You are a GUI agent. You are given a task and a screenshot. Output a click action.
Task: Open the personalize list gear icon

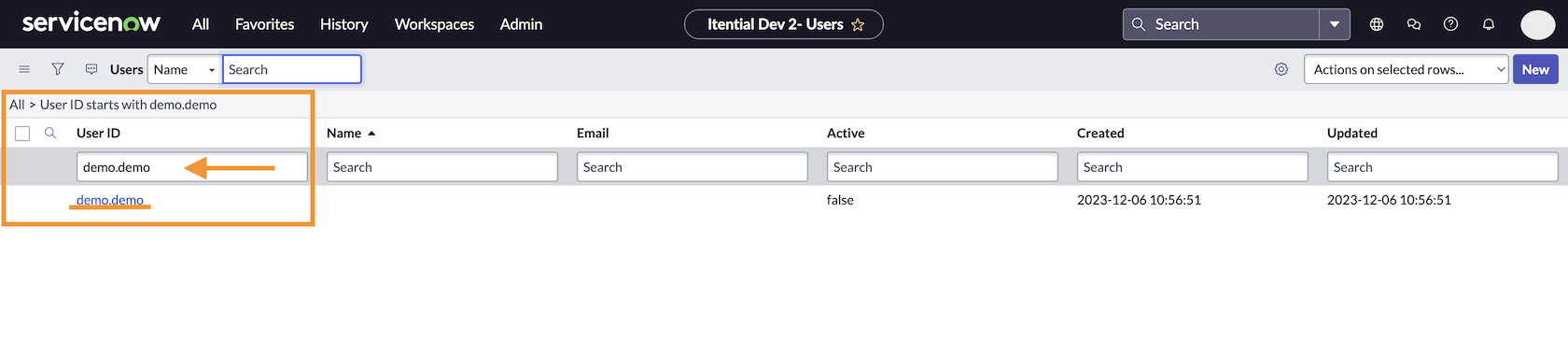pyautogui.click(x=1281, y=69)
